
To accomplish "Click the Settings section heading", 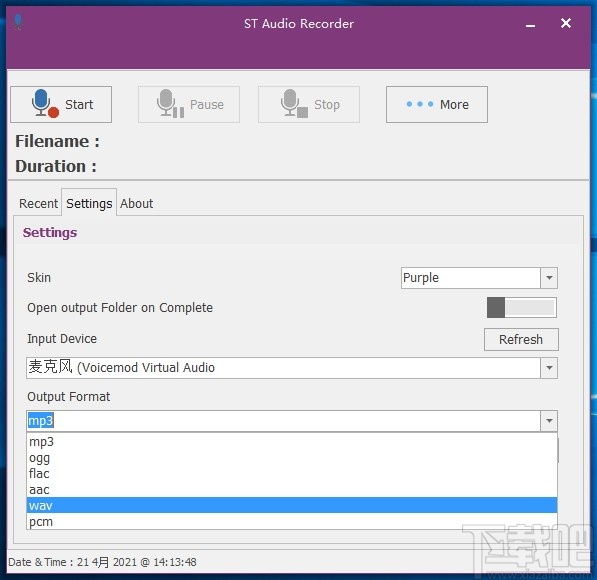I will [x=50, y=233].
